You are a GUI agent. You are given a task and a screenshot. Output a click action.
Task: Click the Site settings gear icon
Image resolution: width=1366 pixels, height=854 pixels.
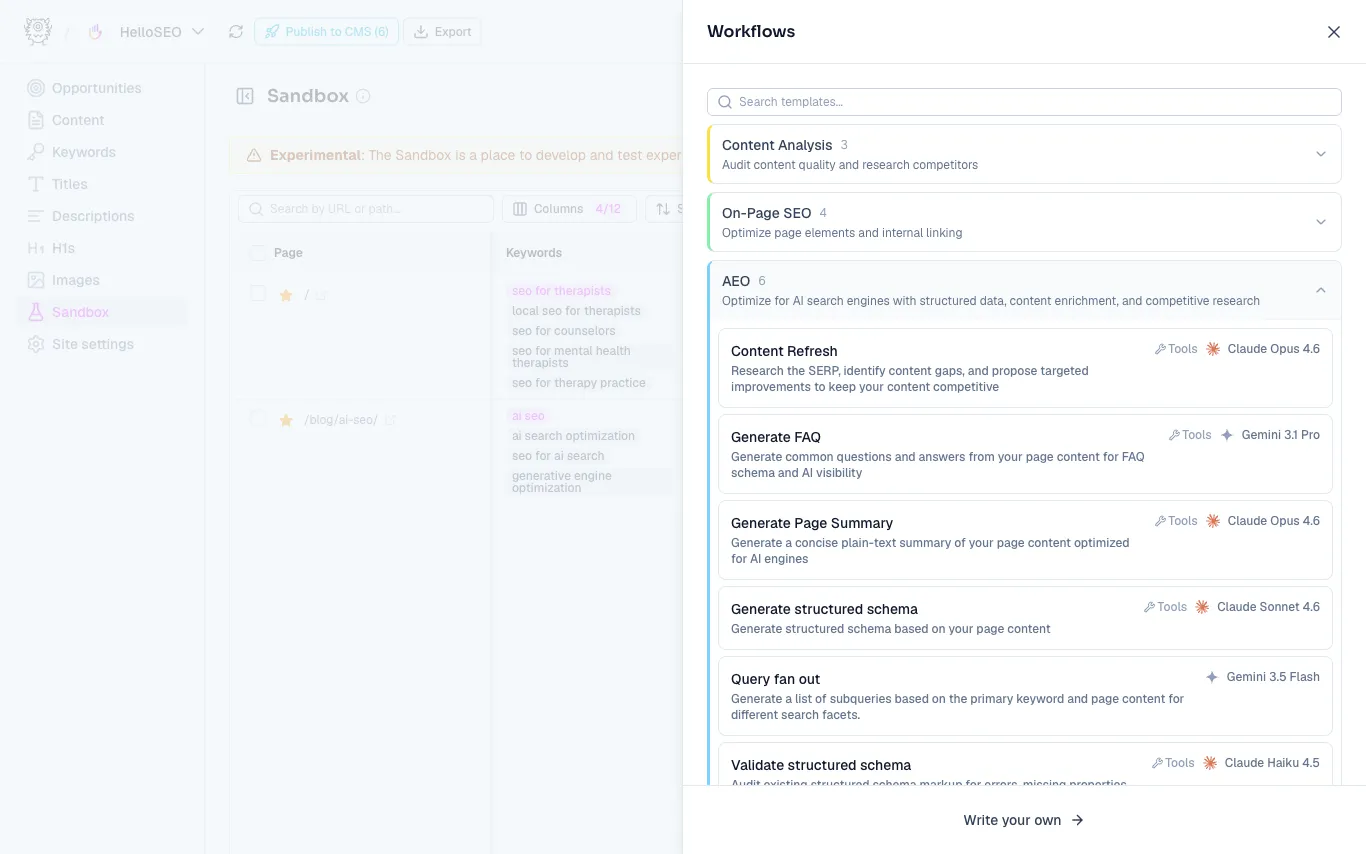tap(36, 344)
